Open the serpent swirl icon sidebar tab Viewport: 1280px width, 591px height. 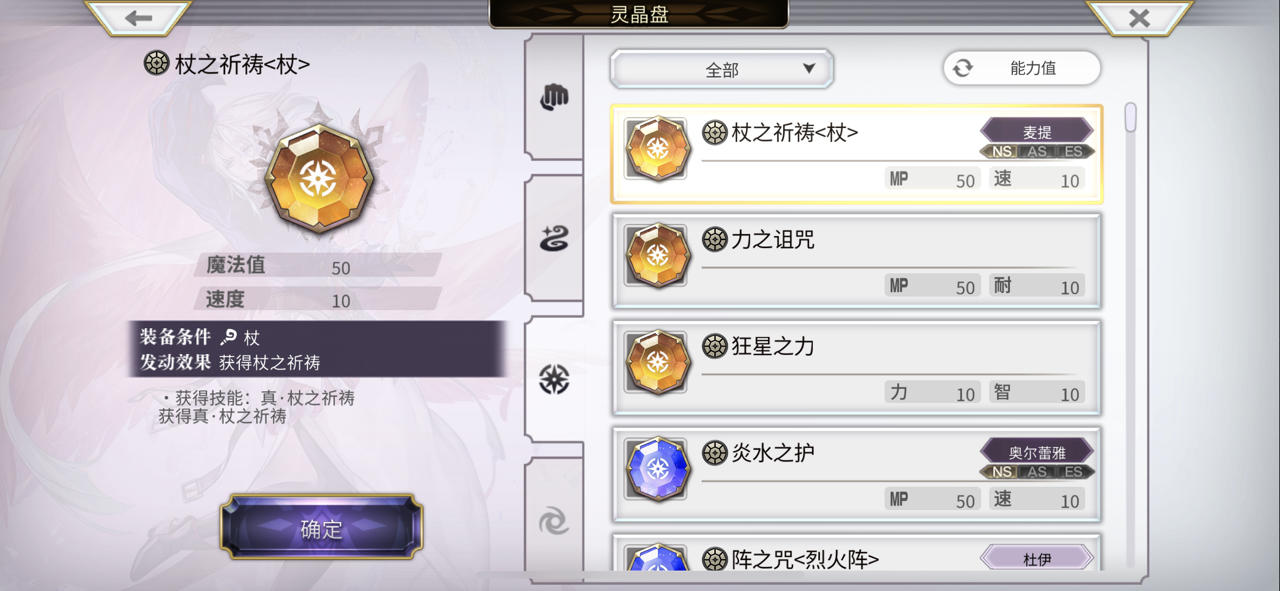click(554, 238)
